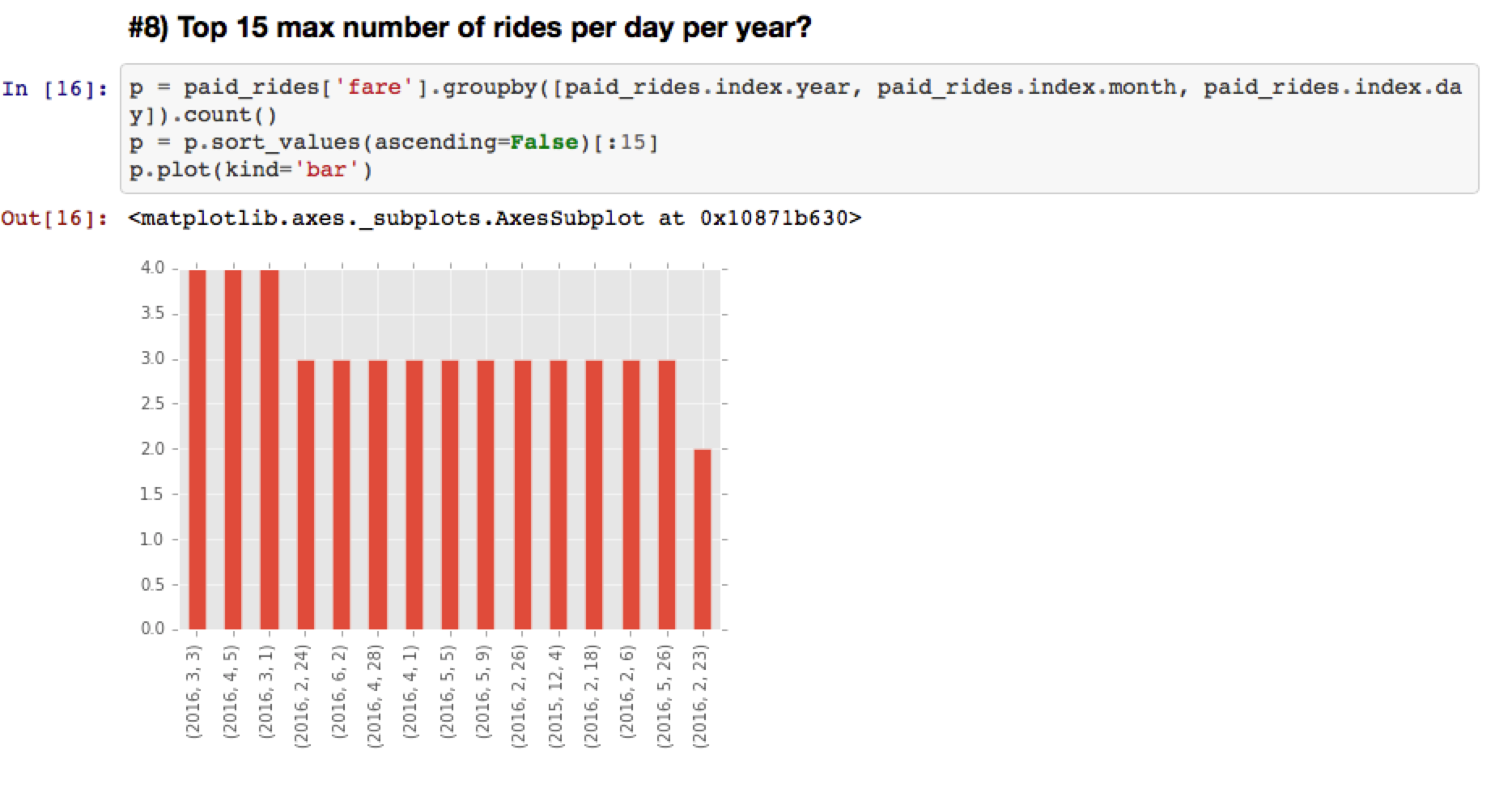Click the Out[16] output prompt

pos(55,218)
